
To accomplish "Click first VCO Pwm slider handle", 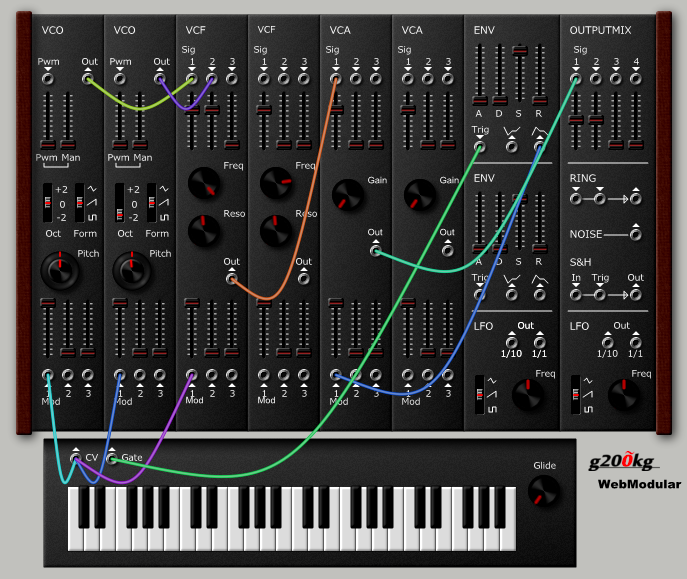I will [47, 145].
